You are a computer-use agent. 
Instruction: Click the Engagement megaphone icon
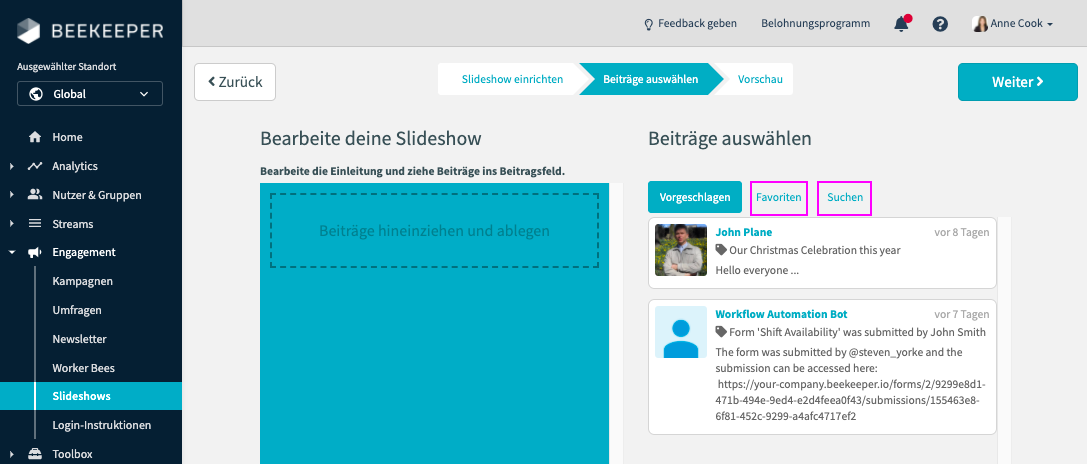(x=35, y=253)
